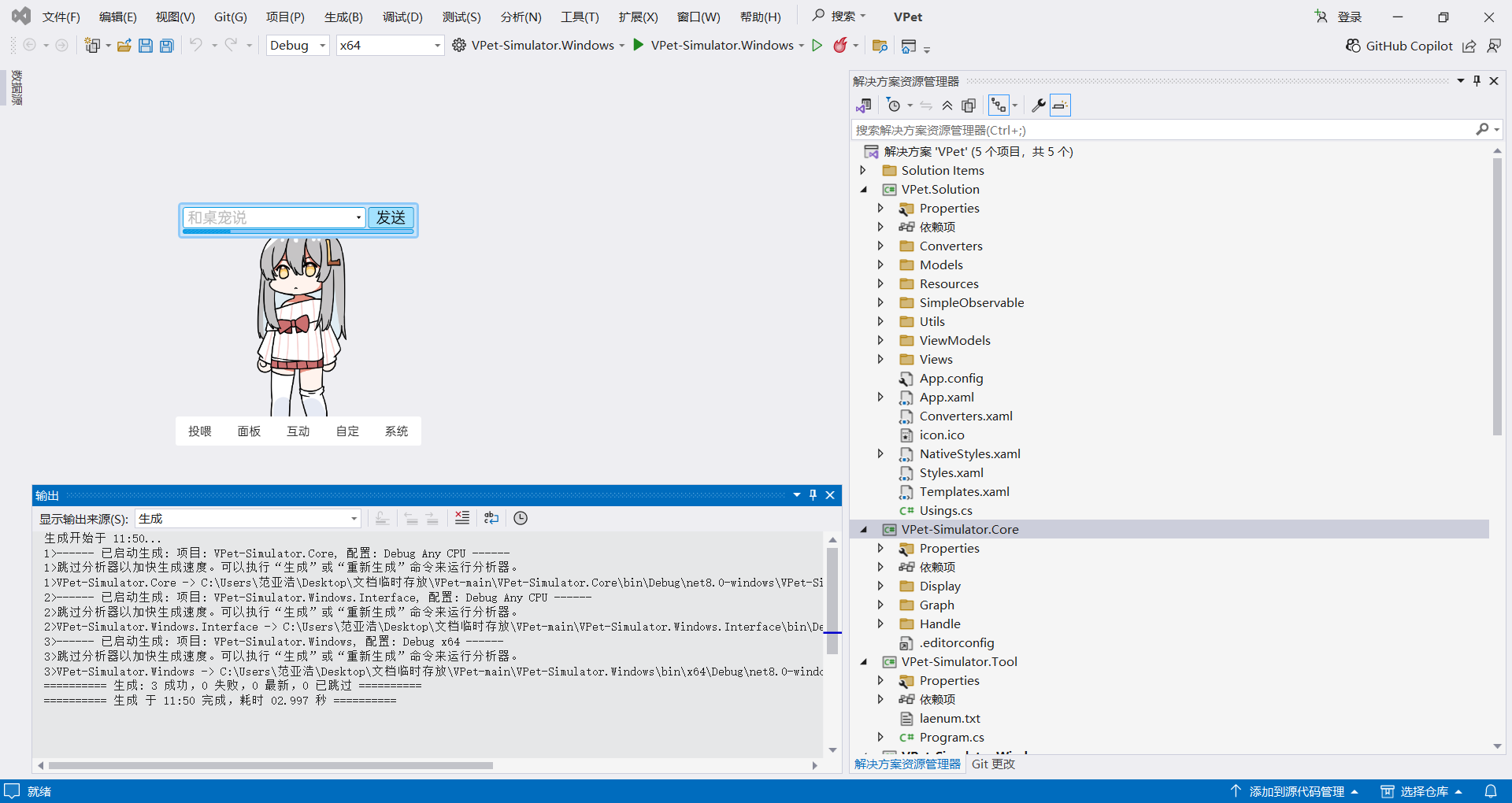Click the Output panel horizontal scrollbar
This screenshot has height=803, width=1512.
(270, 765)
